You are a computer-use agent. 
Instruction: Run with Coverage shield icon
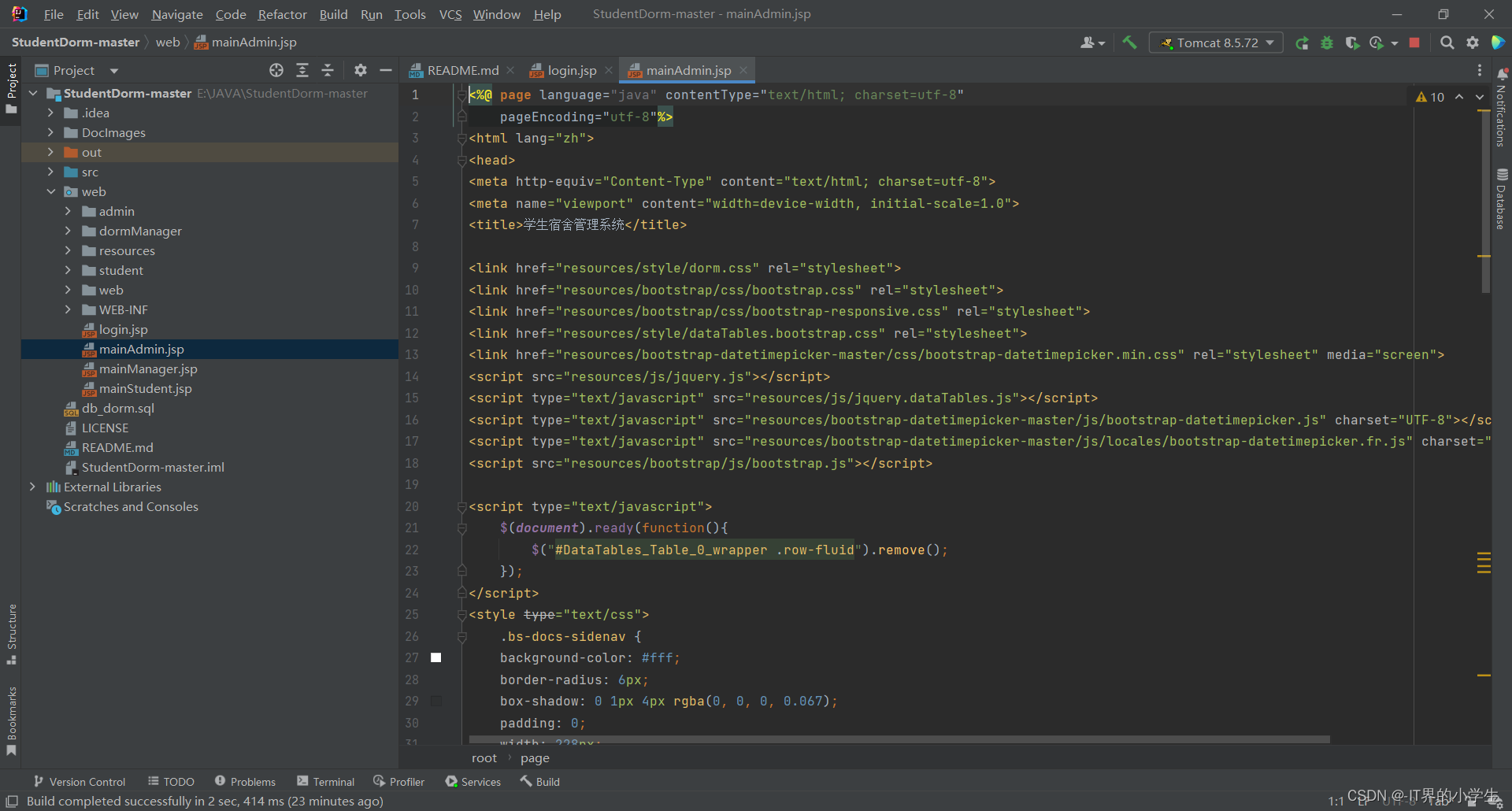point(1352,43)
